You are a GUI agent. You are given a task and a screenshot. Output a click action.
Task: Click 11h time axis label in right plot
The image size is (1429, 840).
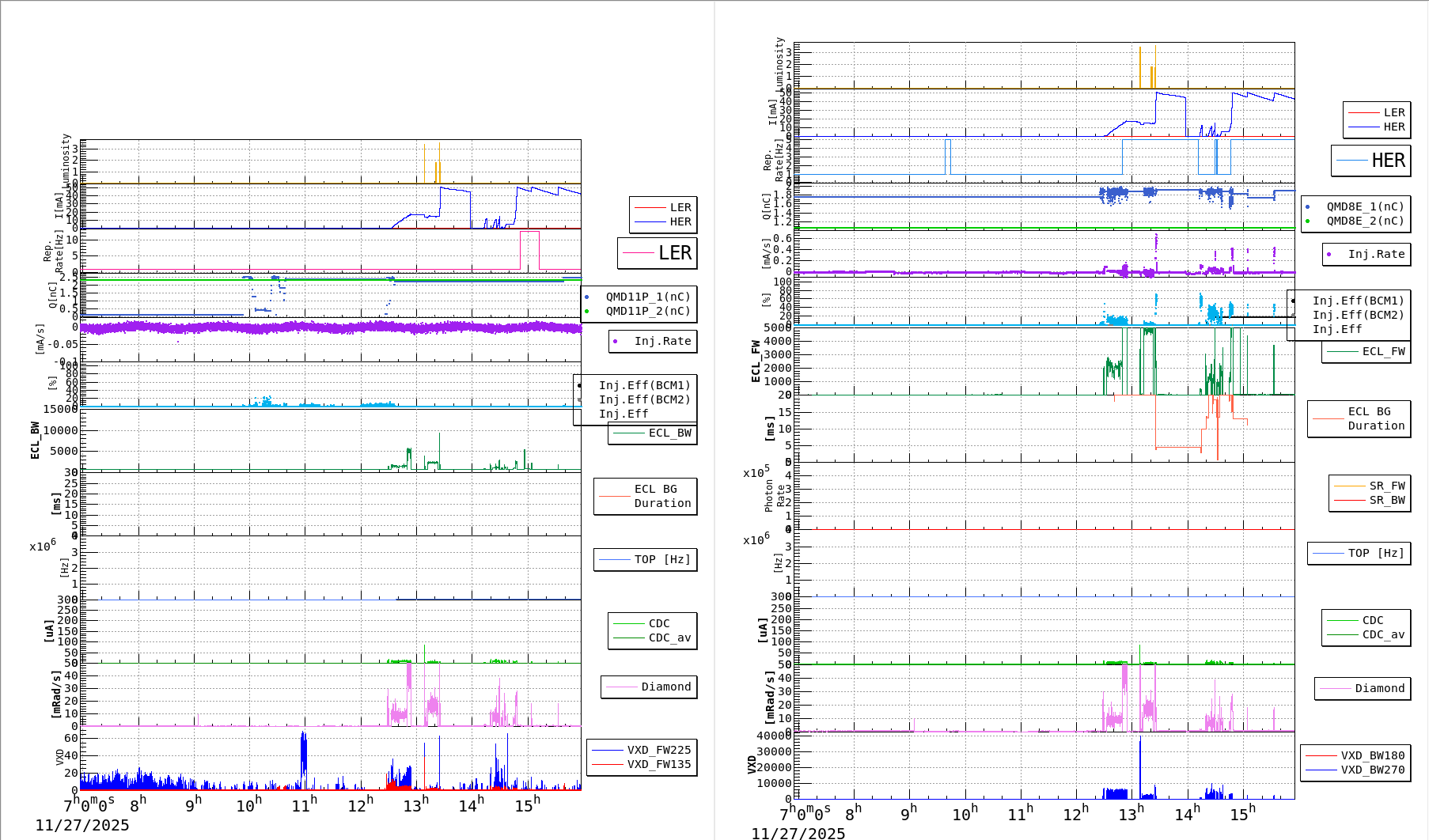click(1020, 813)
